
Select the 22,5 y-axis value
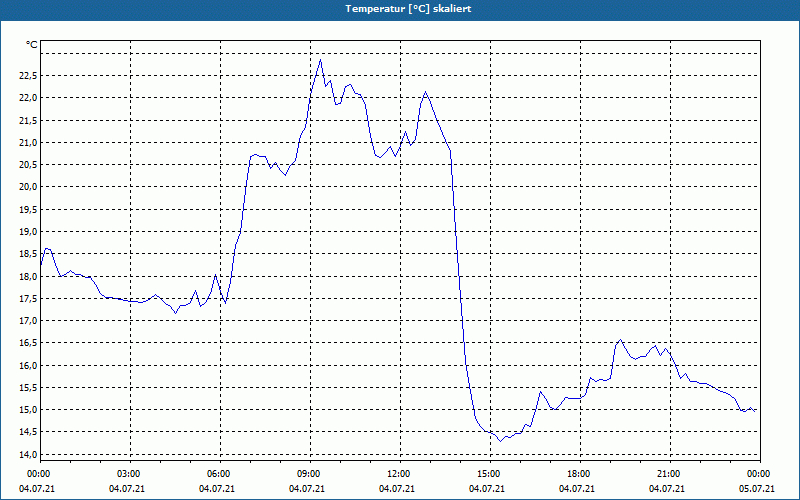[28, 76]
